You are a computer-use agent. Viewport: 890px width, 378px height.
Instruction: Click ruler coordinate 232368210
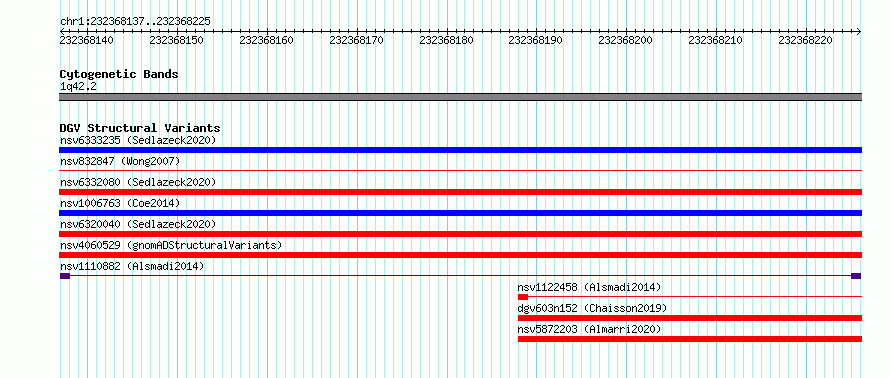716,40
